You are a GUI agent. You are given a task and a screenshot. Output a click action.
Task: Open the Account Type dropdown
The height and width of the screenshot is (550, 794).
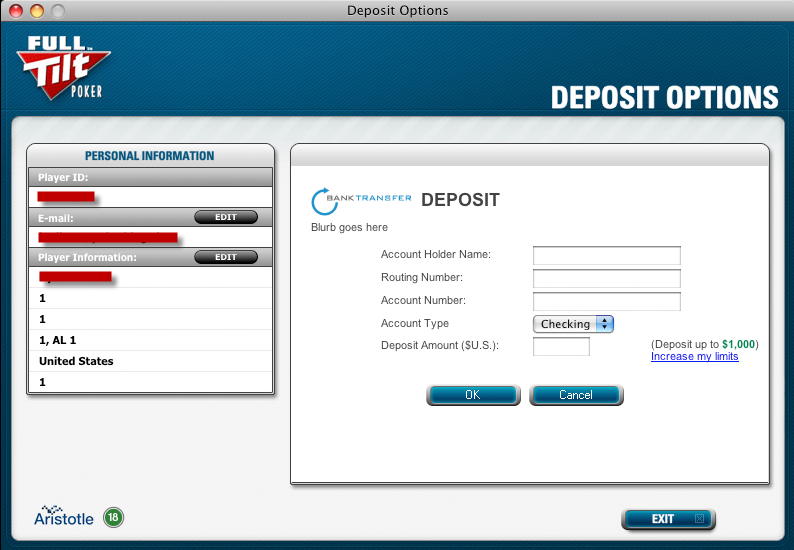pos(573,324)
